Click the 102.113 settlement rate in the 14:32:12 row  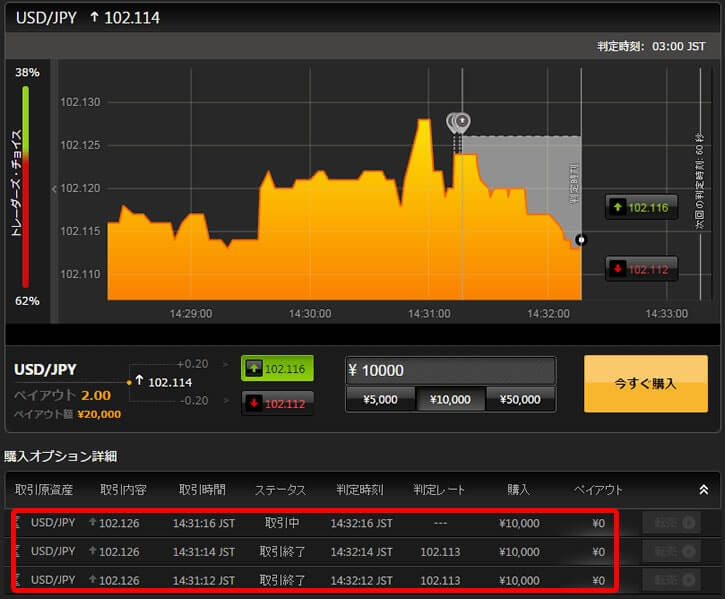440,580
